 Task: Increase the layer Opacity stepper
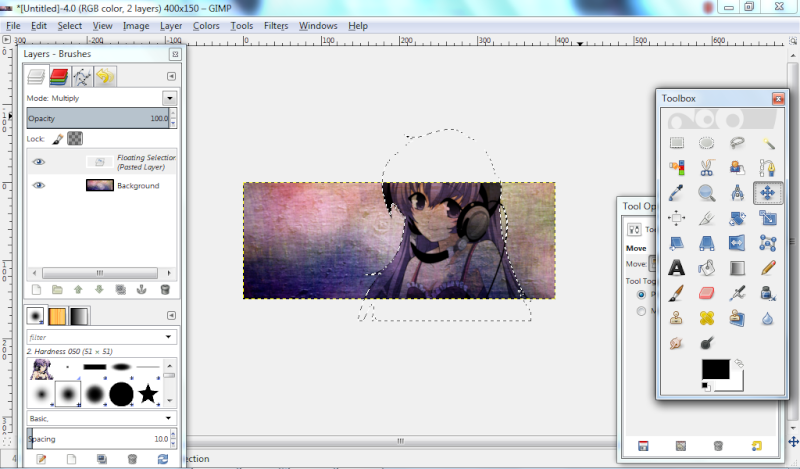click(173, 114)
